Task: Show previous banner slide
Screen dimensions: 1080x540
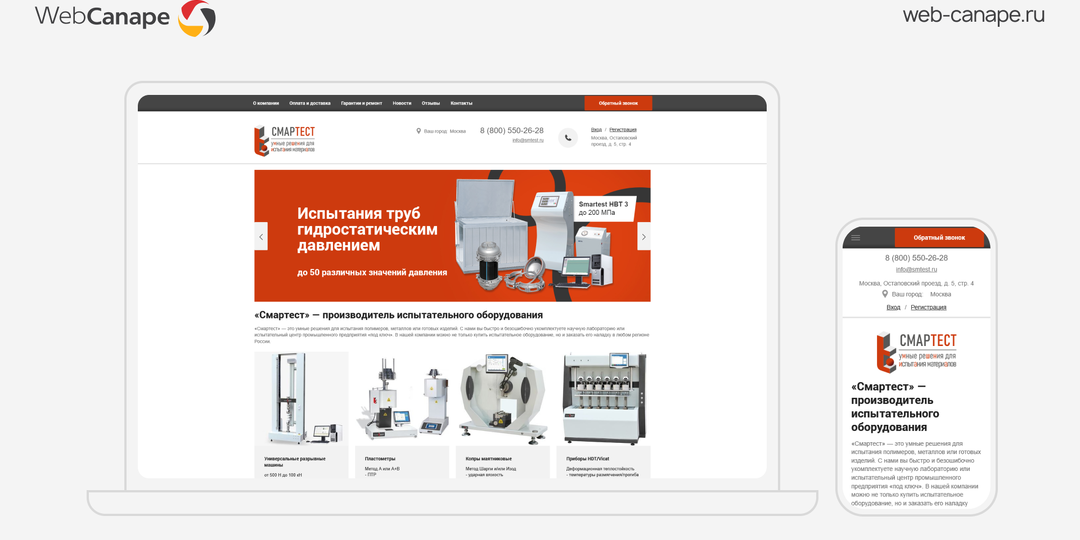Action: [261, 236]
